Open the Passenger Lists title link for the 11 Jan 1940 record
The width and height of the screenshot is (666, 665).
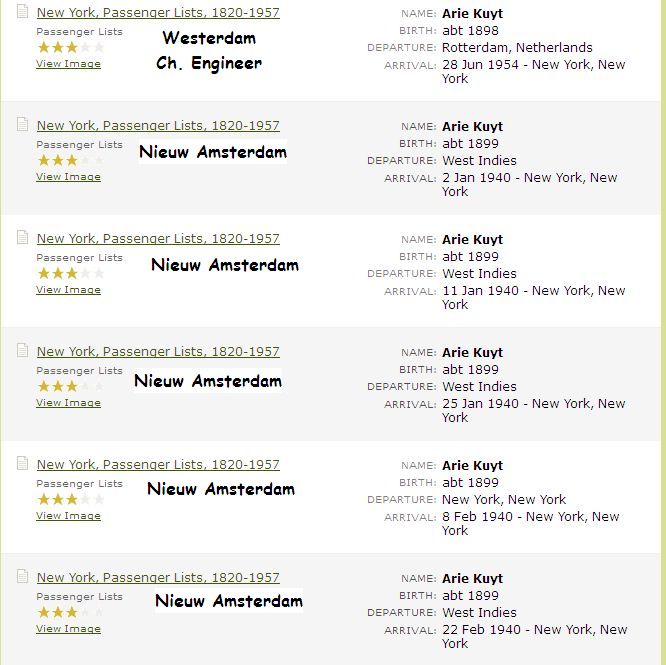click(158, 239)
